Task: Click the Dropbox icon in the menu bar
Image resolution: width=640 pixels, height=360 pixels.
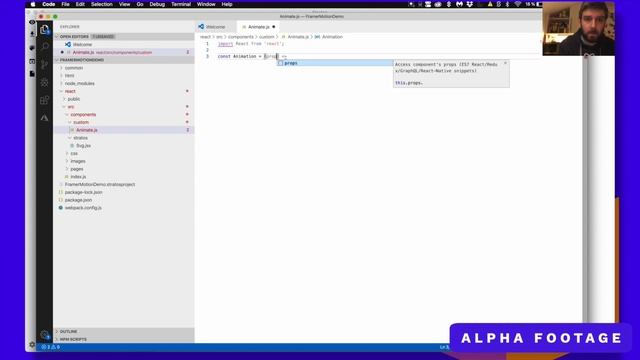Action: point(470,4)
